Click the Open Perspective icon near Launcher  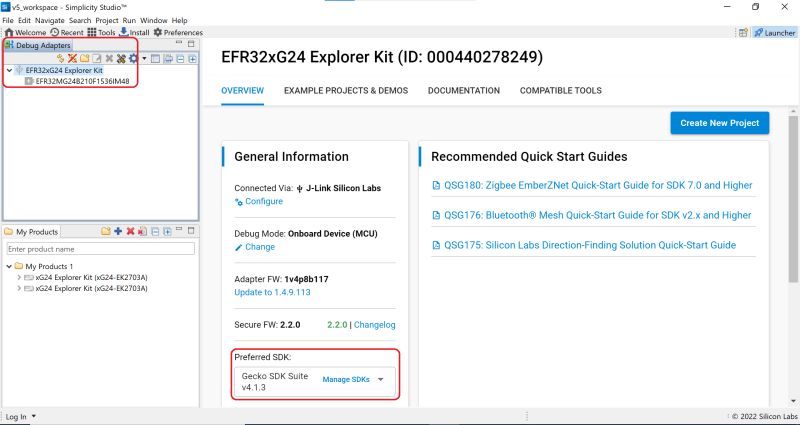tap(743, 33)
